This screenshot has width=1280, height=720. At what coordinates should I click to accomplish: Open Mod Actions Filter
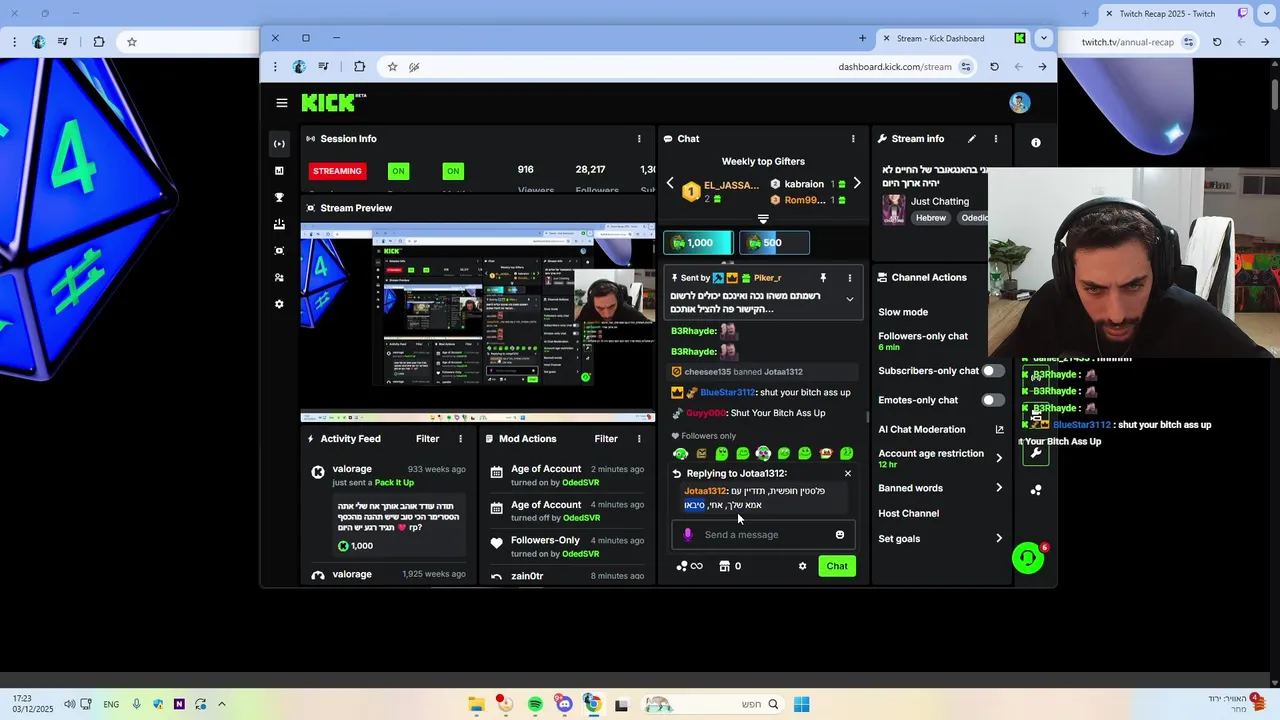pos(606,439)
